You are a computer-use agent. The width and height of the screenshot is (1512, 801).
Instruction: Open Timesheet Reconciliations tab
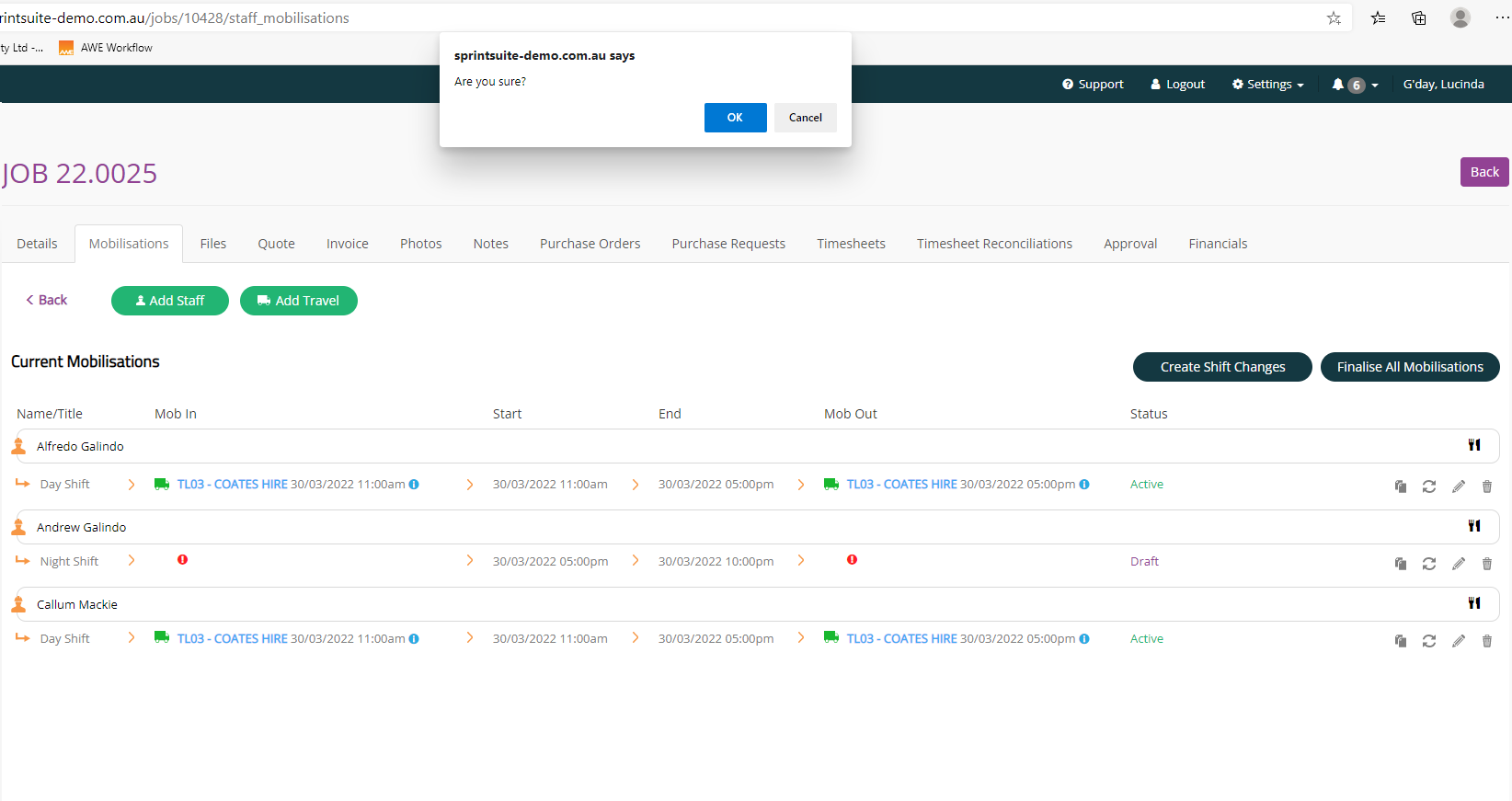(x=994, y=244)
